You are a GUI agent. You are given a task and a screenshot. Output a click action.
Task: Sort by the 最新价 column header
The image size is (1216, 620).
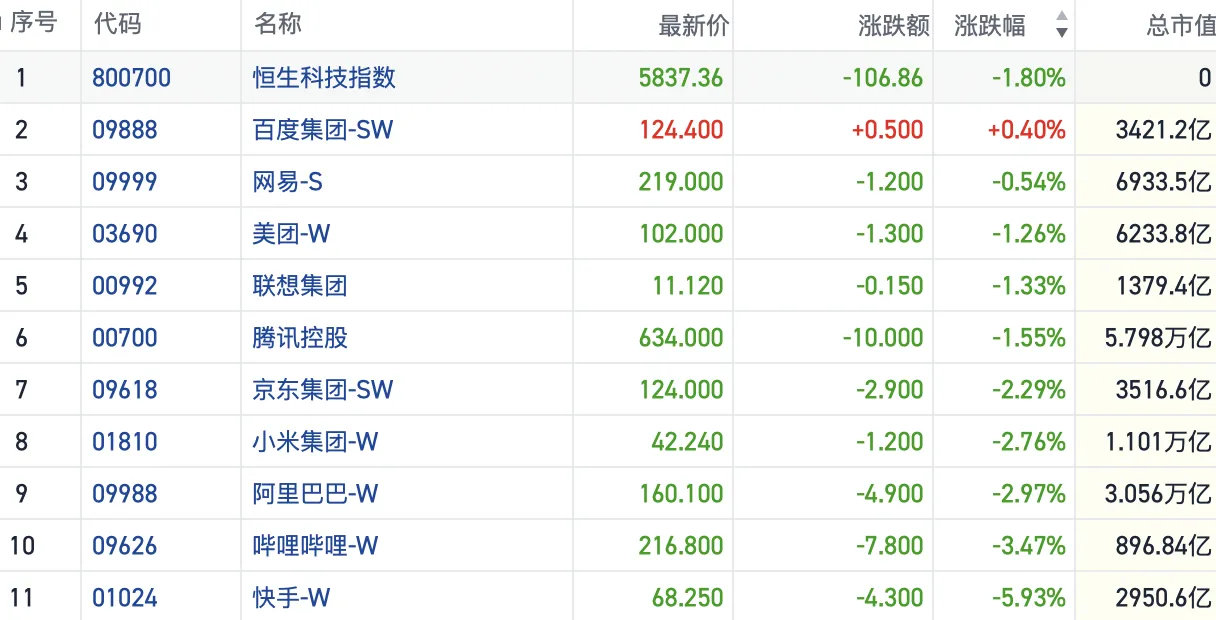[693, 26]
